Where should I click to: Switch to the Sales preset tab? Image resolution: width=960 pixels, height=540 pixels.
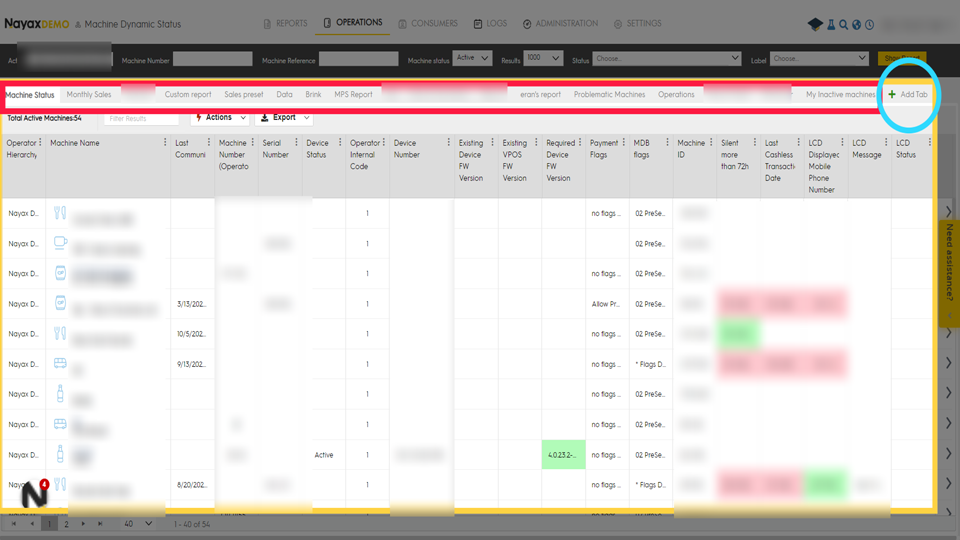(x=244, y=94)
